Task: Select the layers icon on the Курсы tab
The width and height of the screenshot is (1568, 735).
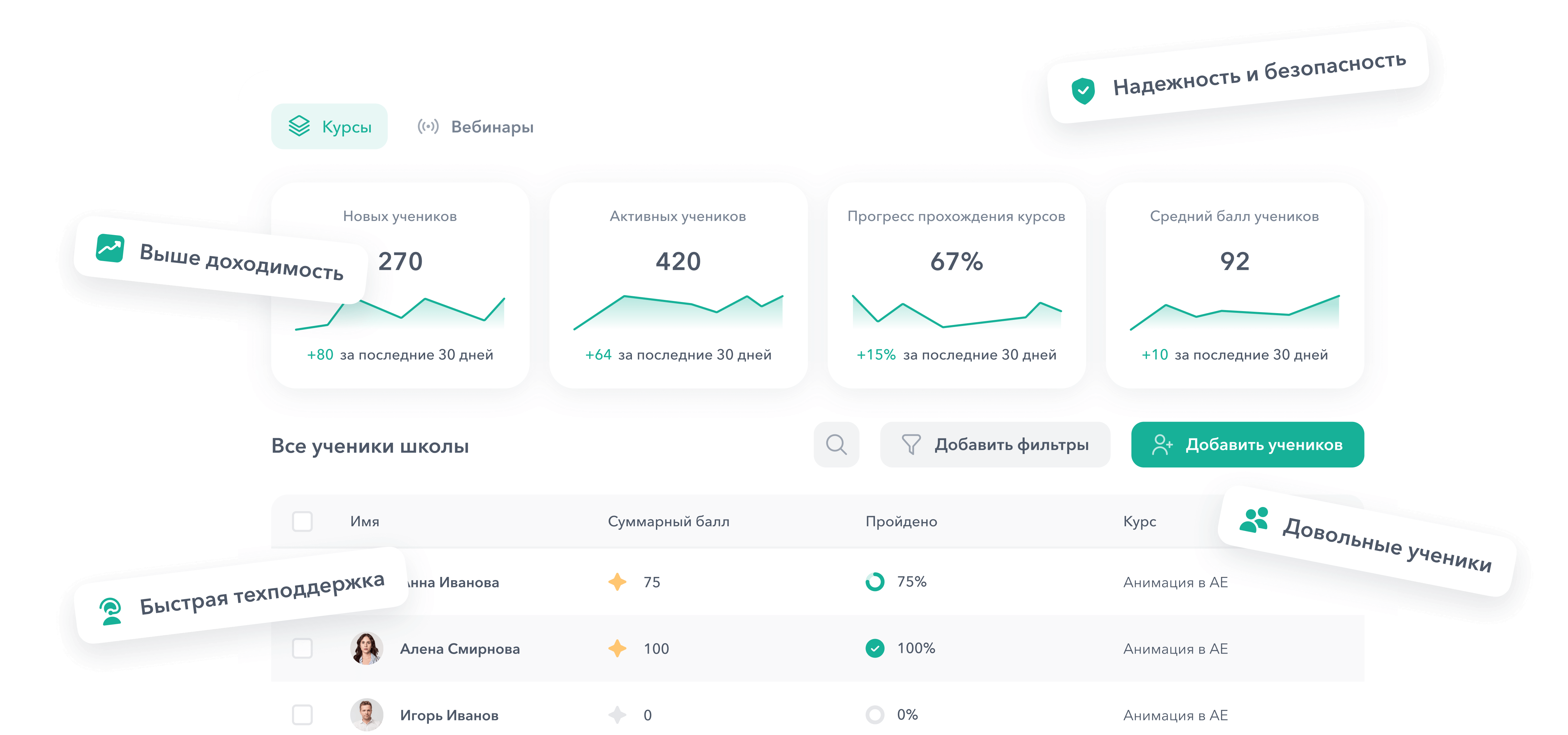Action: click(x=299, y=126)
